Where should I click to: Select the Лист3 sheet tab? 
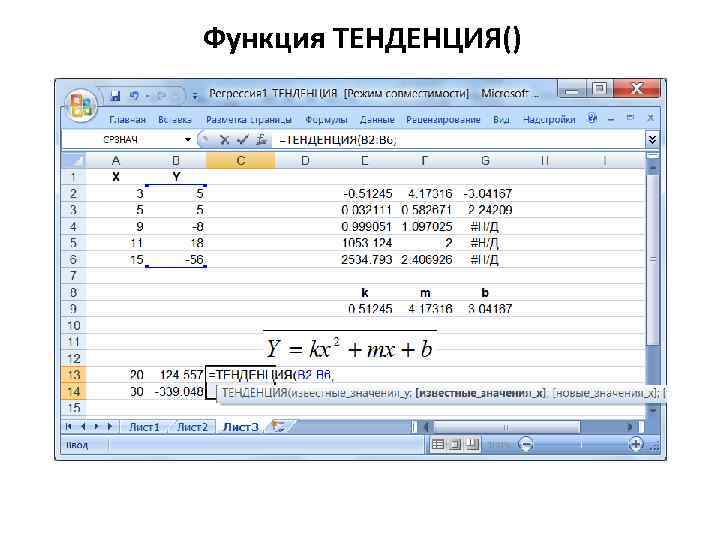(x=241, y=427)
